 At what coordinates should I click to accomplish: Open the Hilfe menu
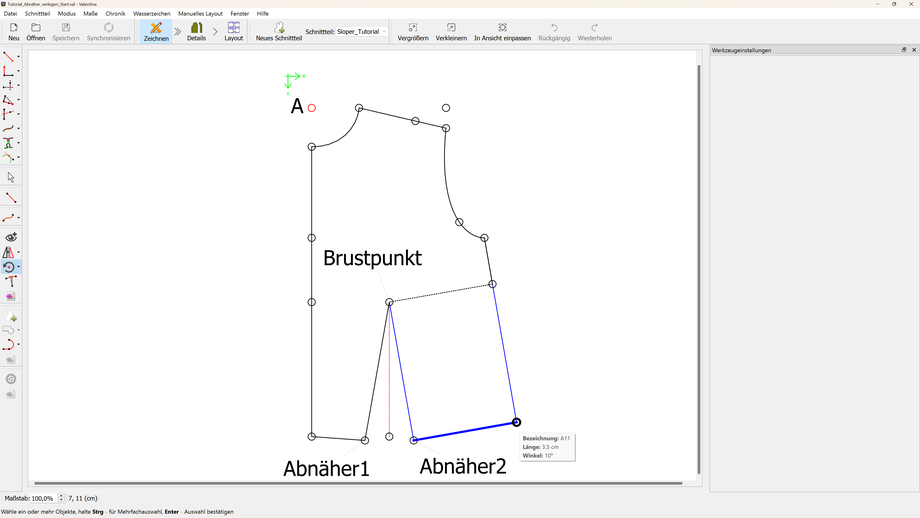(x=263, y=13)
